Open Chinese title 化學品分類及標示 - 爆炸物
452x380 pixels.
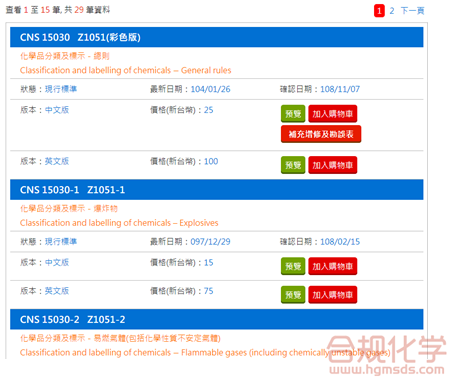tap(69, 209)
